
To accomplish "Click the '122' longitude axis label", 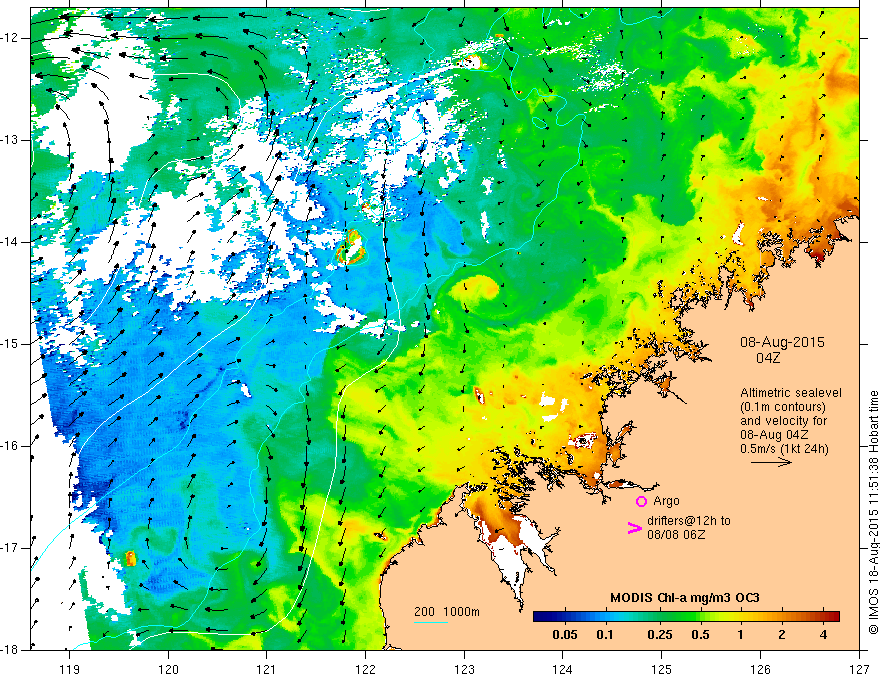I will [365, 669].
